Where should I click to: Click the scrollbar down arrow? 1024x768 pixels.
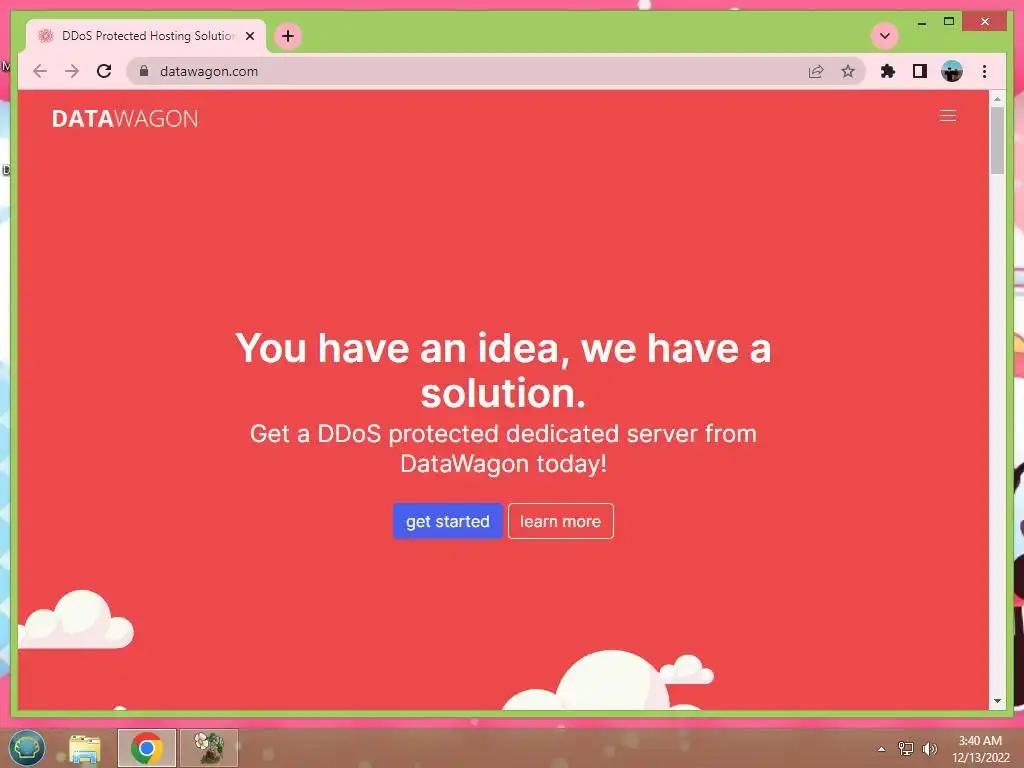997,701
